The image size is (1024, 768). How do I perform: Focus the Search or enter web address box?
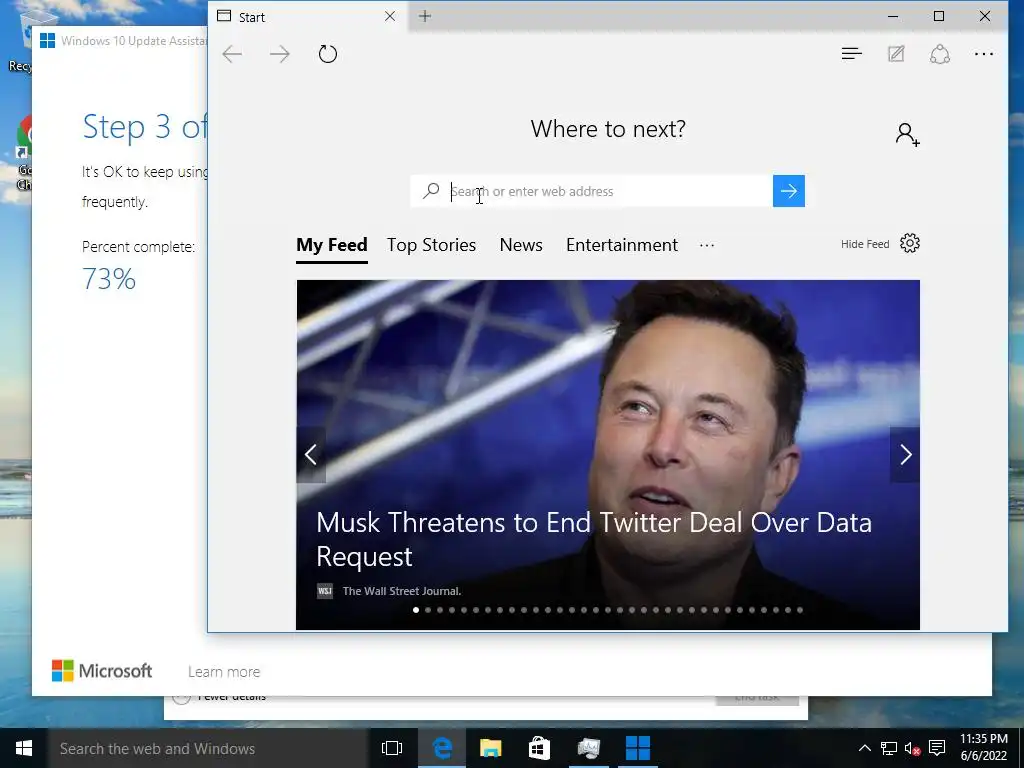coord(609,191)
